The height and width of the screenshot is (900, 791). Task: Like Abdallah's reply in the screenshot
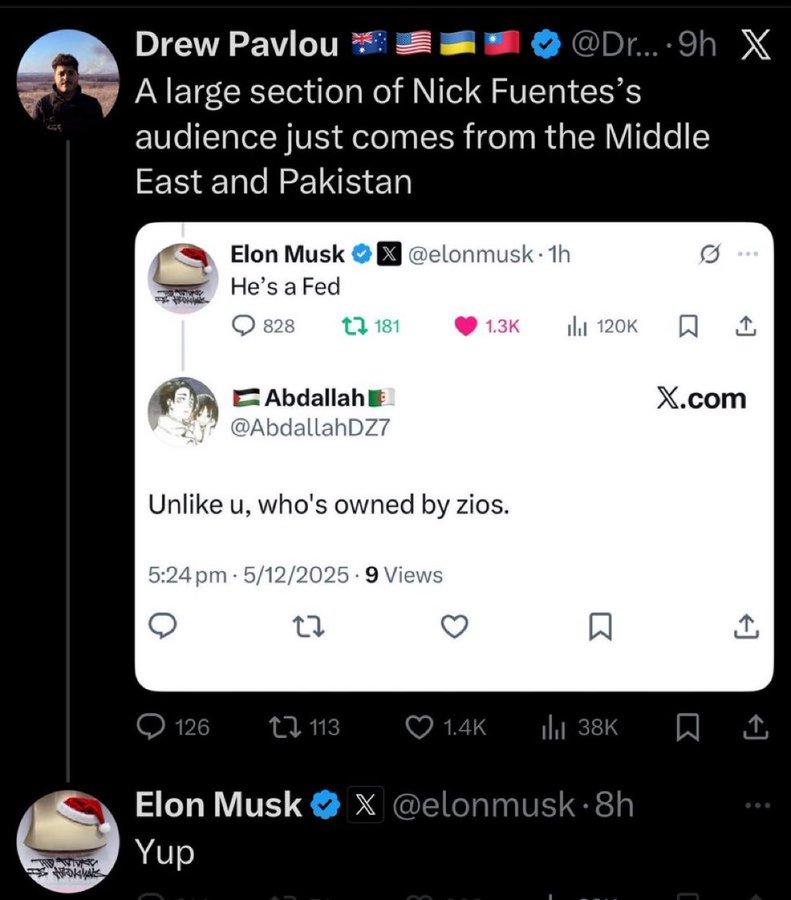(455, 627)
